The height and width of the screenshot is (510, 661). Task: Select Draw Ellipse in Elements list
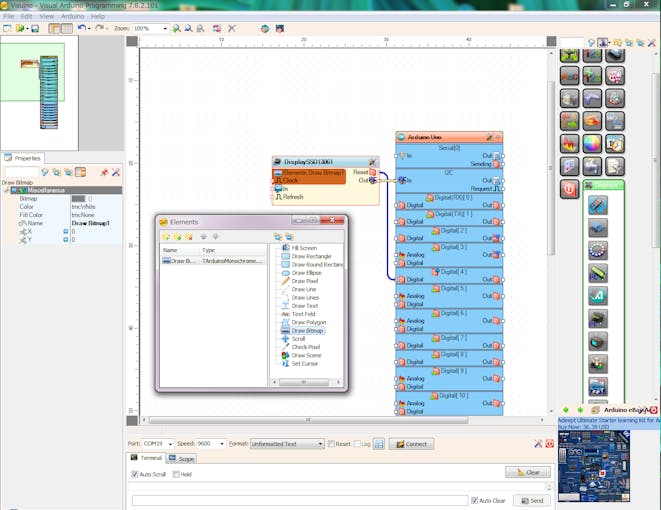(306, 273)
